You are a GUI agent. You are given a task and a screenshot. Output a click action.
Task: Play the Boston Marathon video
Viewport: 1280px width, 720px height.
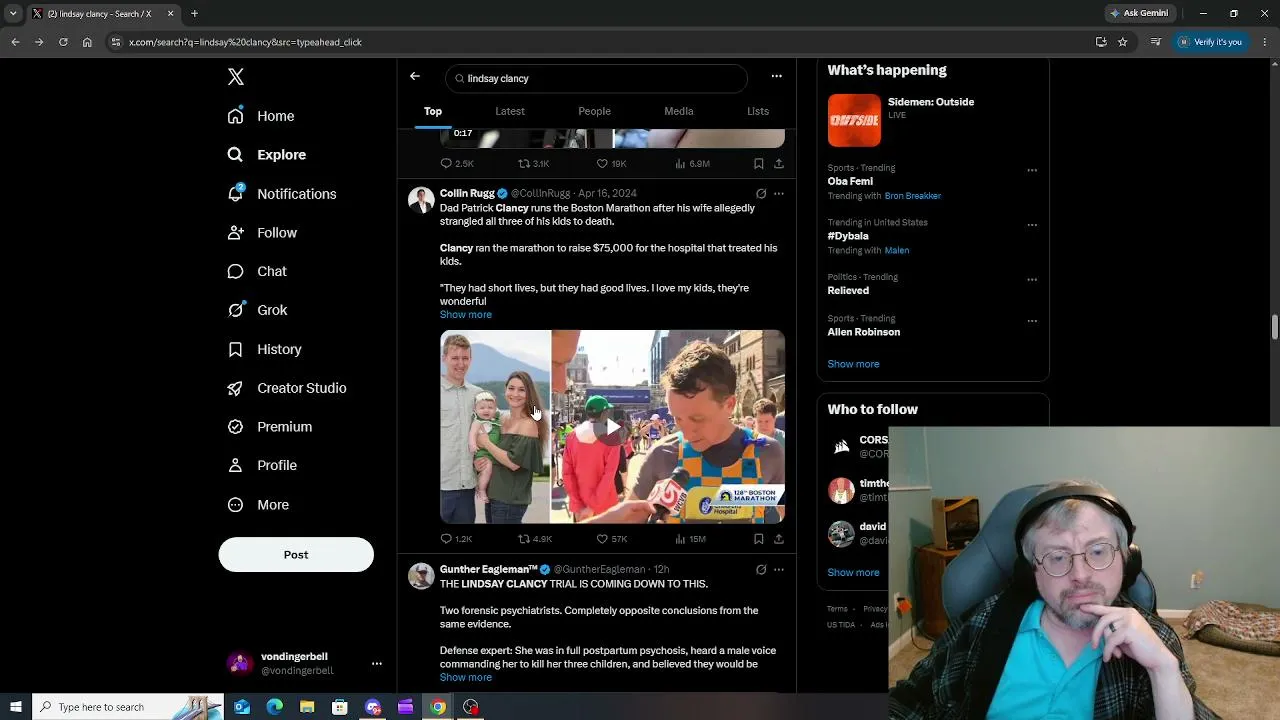(612, 427)
